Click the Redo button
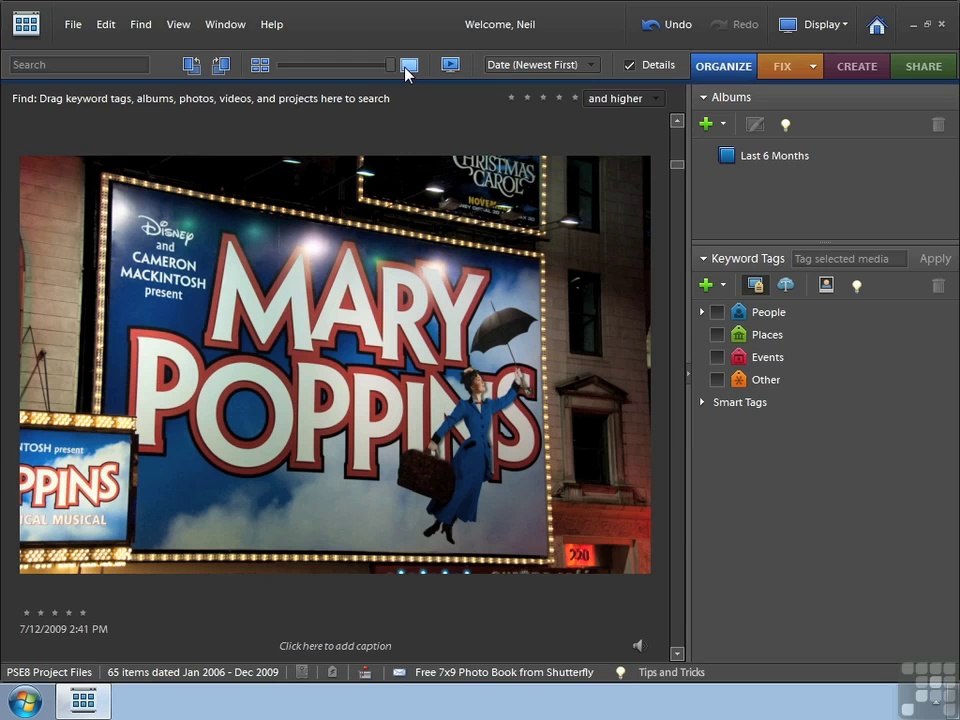 [734, 24]
